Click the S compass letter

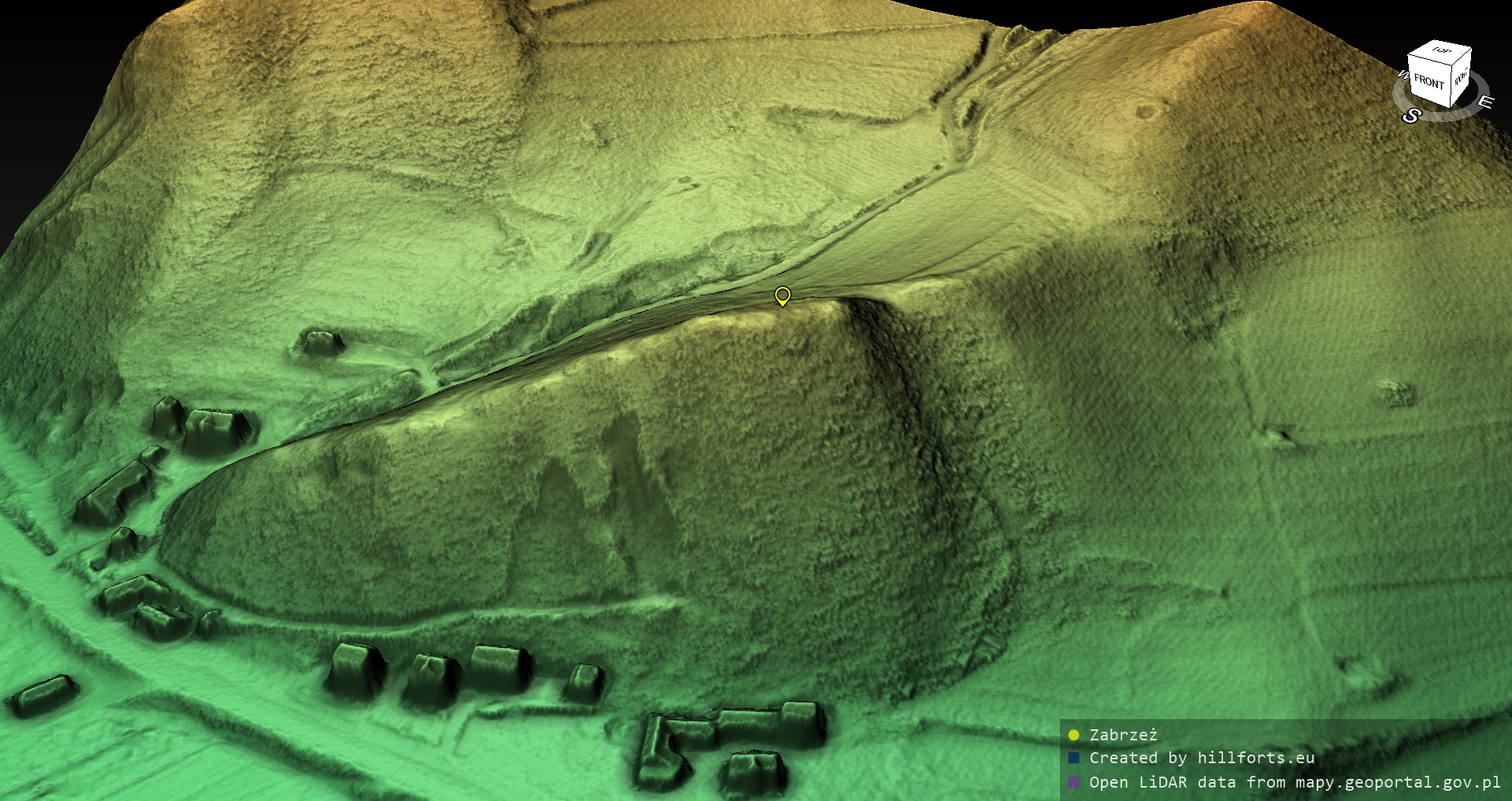pyautogui.click(x=1411, y=116)
